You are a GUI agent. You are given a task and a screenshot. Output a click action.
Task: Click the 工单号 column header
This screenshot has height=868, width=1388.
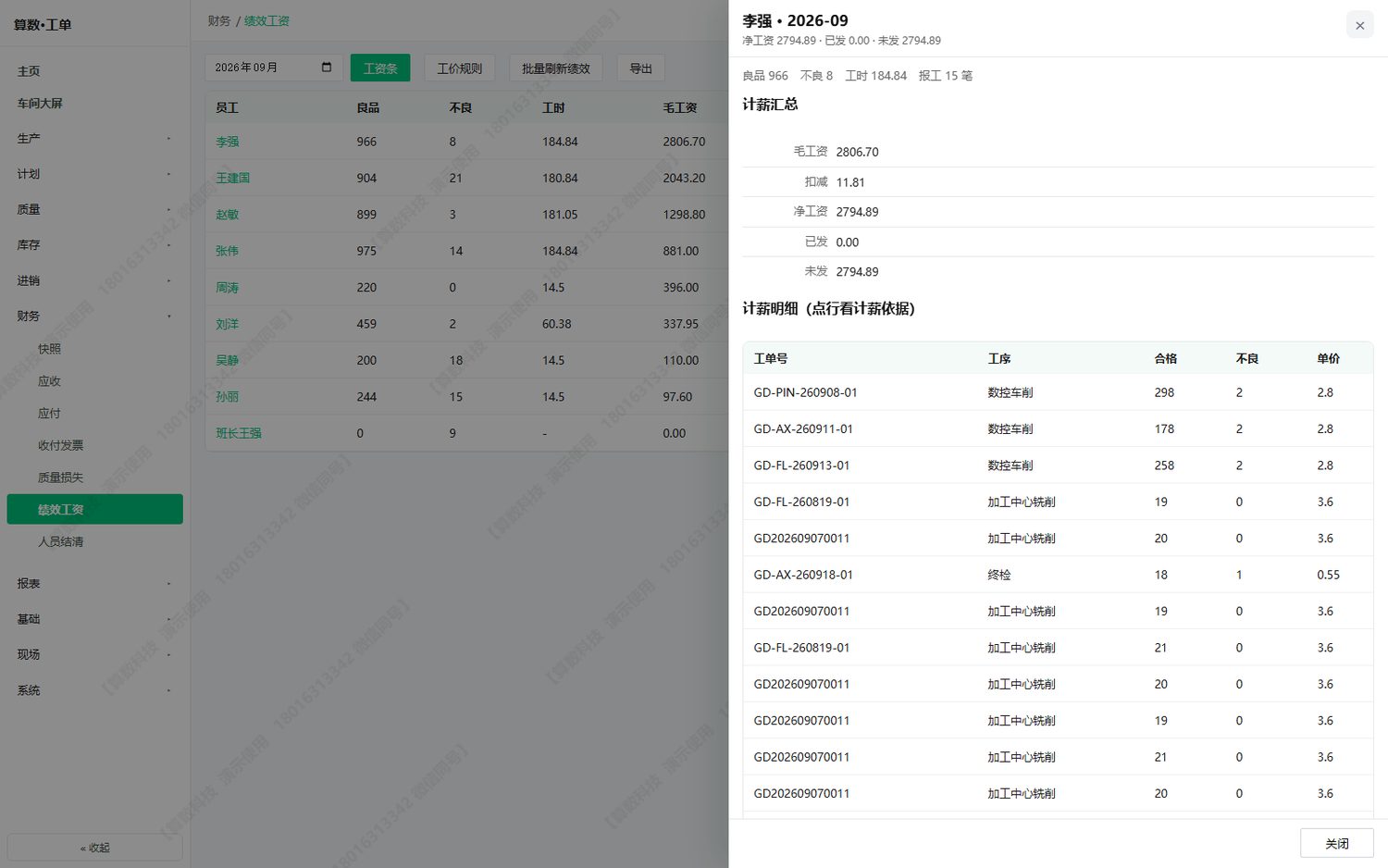click(771, 359)
